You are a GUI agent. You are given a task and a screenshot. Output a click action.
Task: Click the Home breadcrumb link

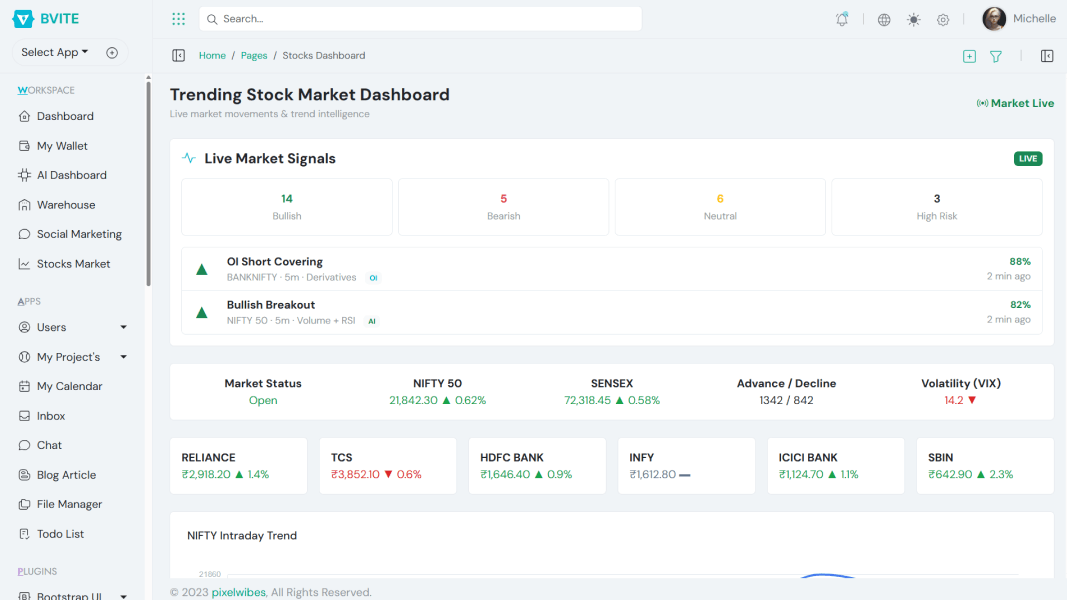pos(212,55)
